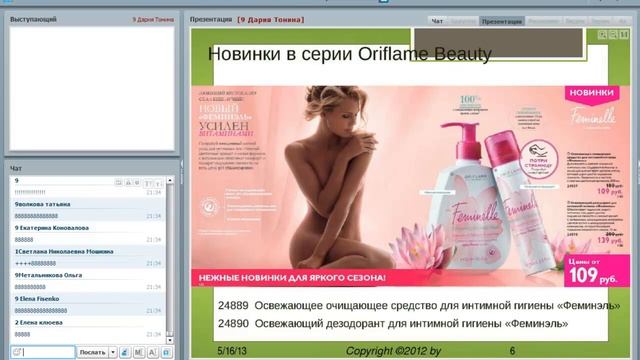Screen dimensions: 640x360
Task: Click the slide title Новинки в серии Oriflame Beauty
Action: point(349,54)
